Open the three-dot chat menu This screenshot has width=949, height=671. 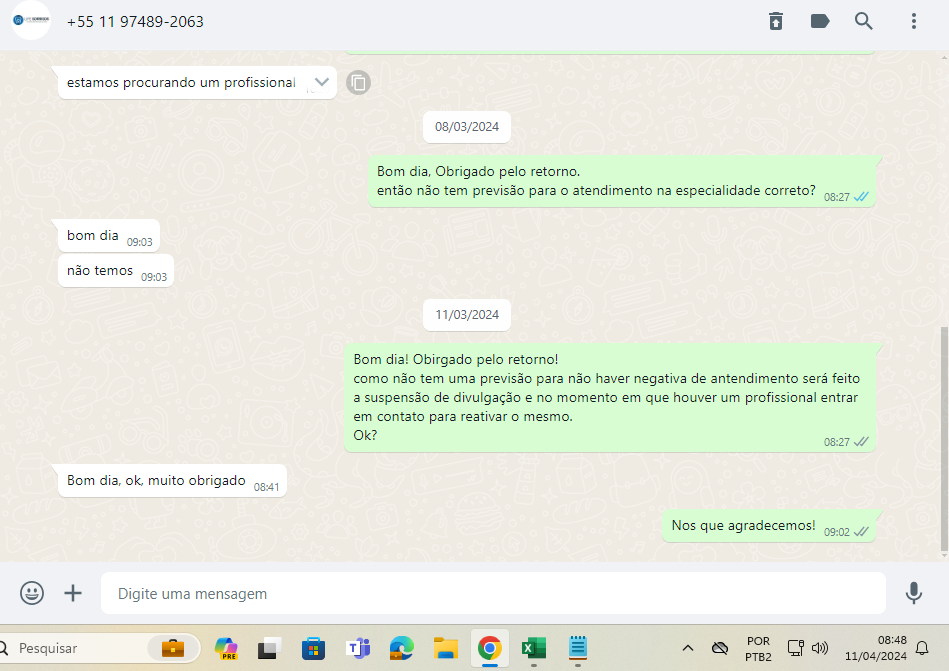[914, 21]
